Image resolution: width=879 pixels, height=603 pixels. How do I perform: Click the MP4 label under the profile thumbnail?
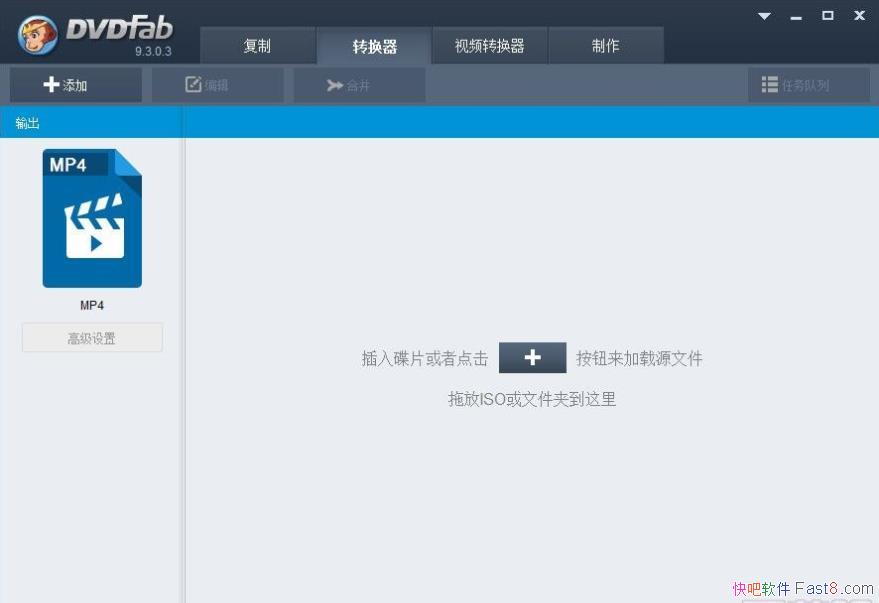[91, 305]
